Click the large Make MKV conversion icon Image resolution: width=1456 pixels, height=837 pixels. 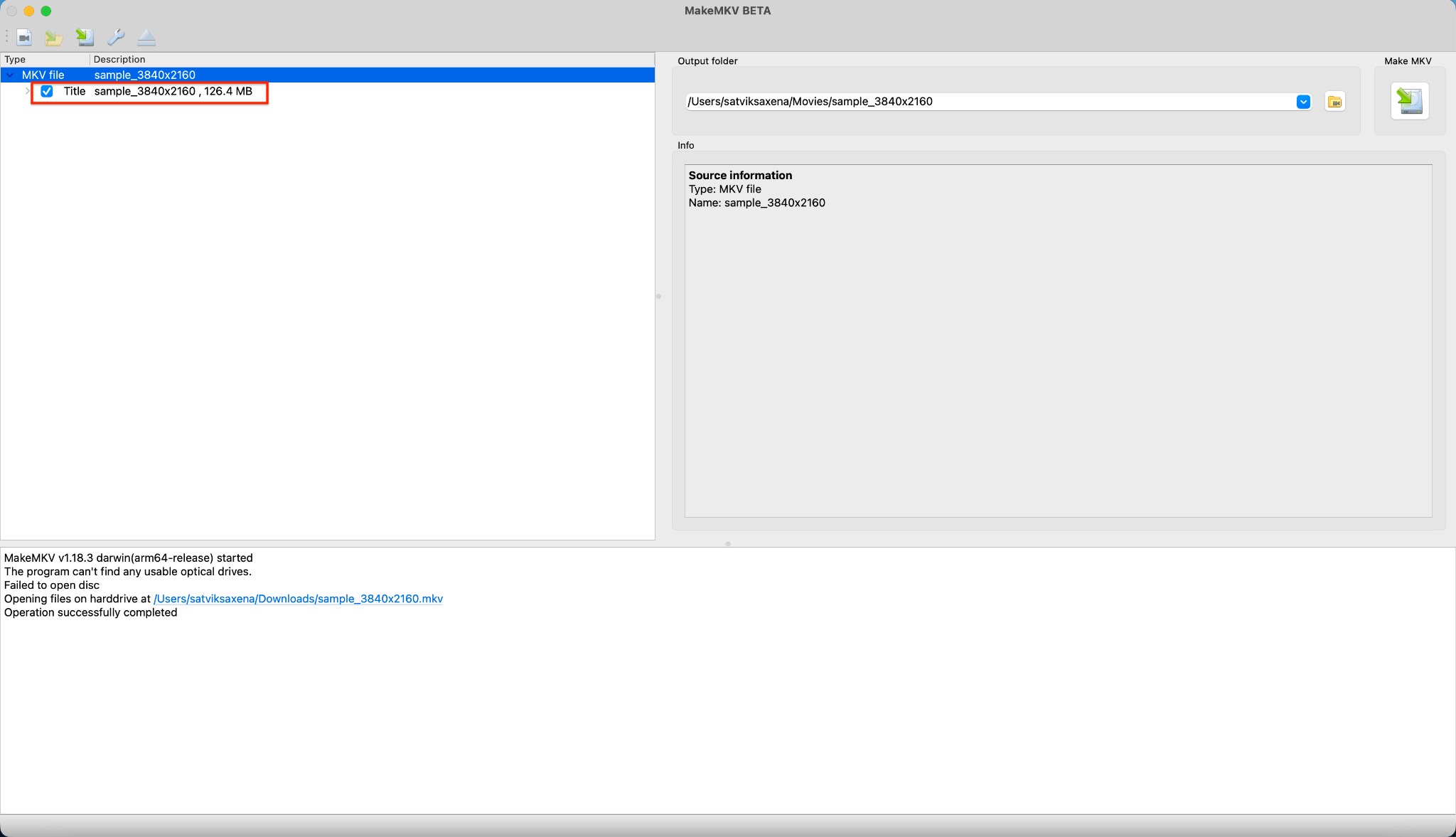[x=1408, y=100]
